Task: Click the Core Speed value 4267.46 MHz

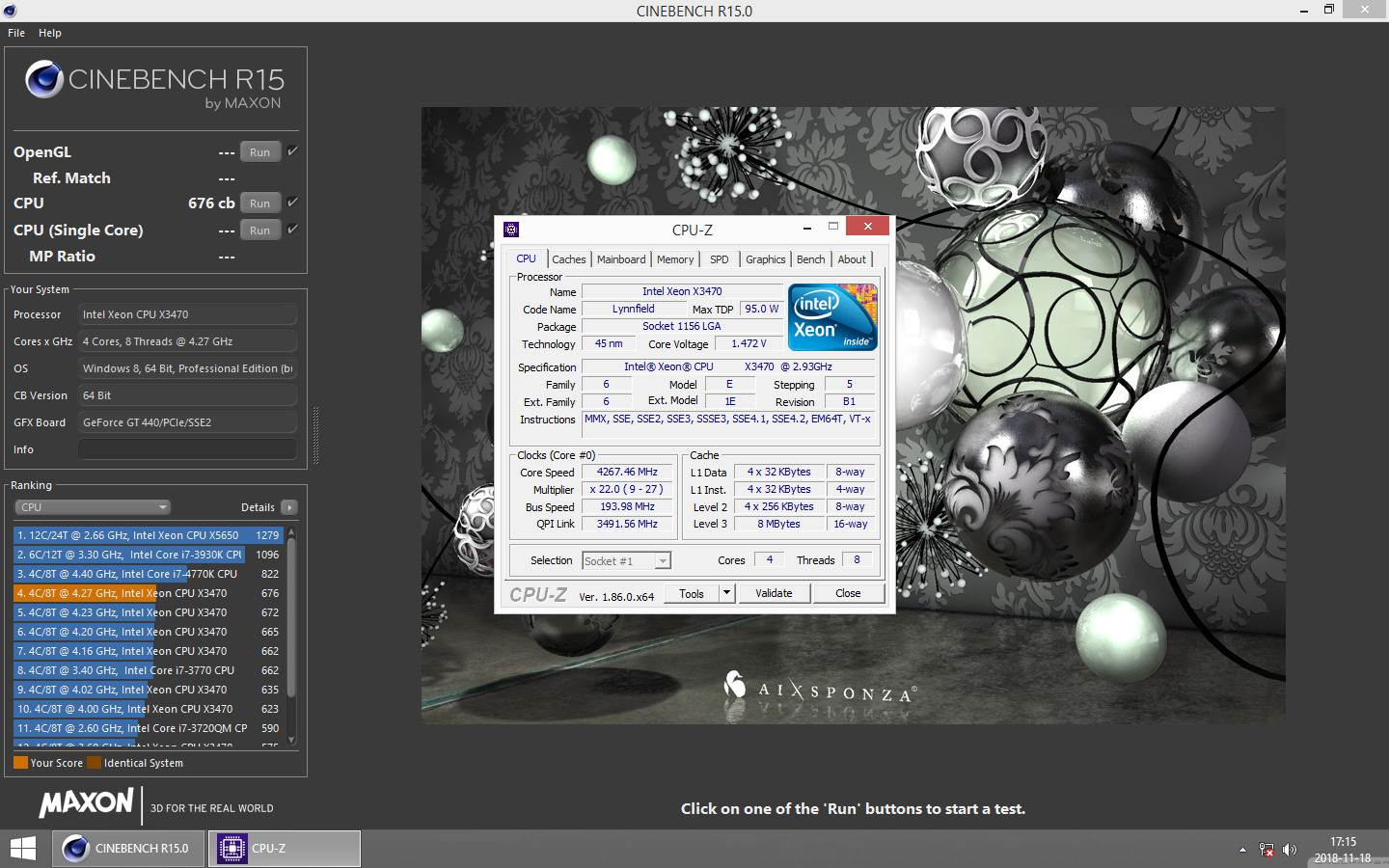Action: [x=627, y=472]
